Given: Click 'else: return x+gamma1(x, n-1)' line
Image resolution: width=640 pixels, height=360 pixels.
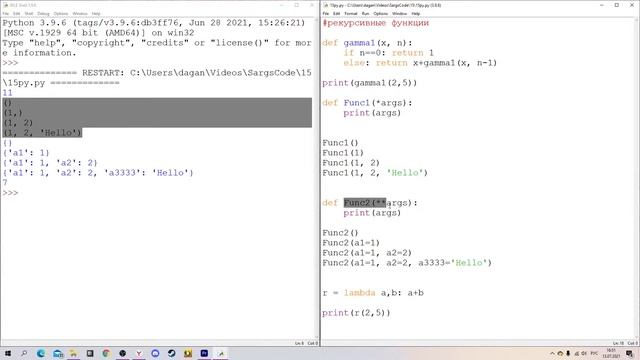Looking at the screenshot, I should pyautogui.click(x=420, y=63).
